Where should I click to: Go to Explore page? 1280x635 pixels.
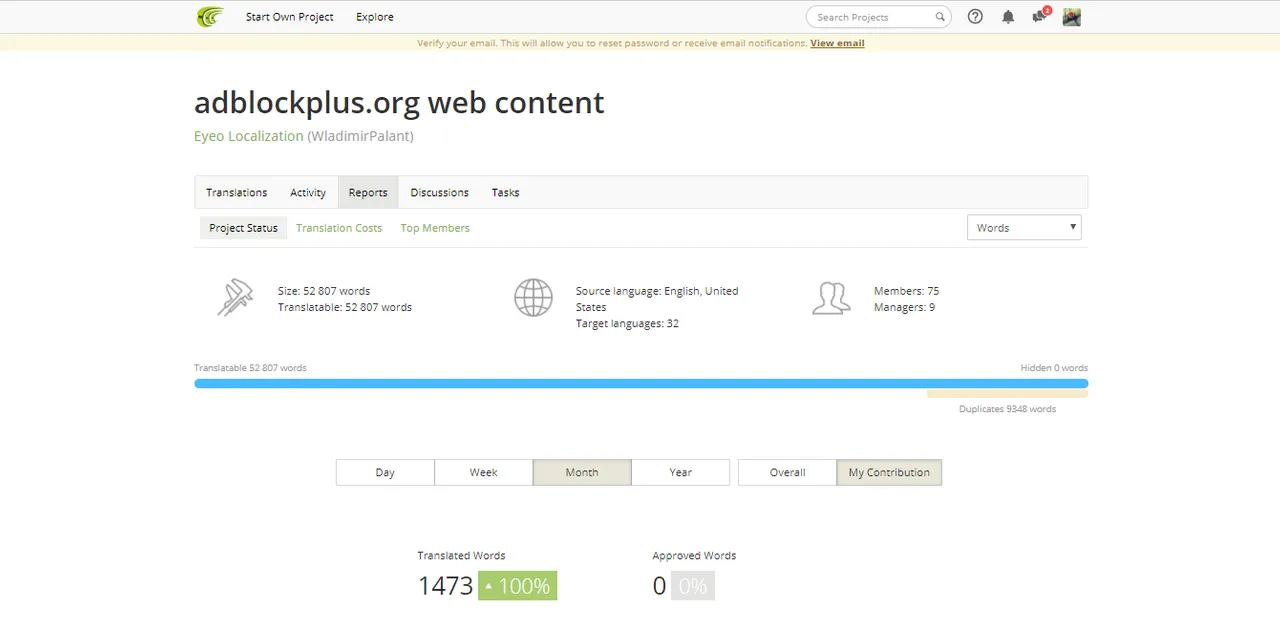click(x=375, y=17)
